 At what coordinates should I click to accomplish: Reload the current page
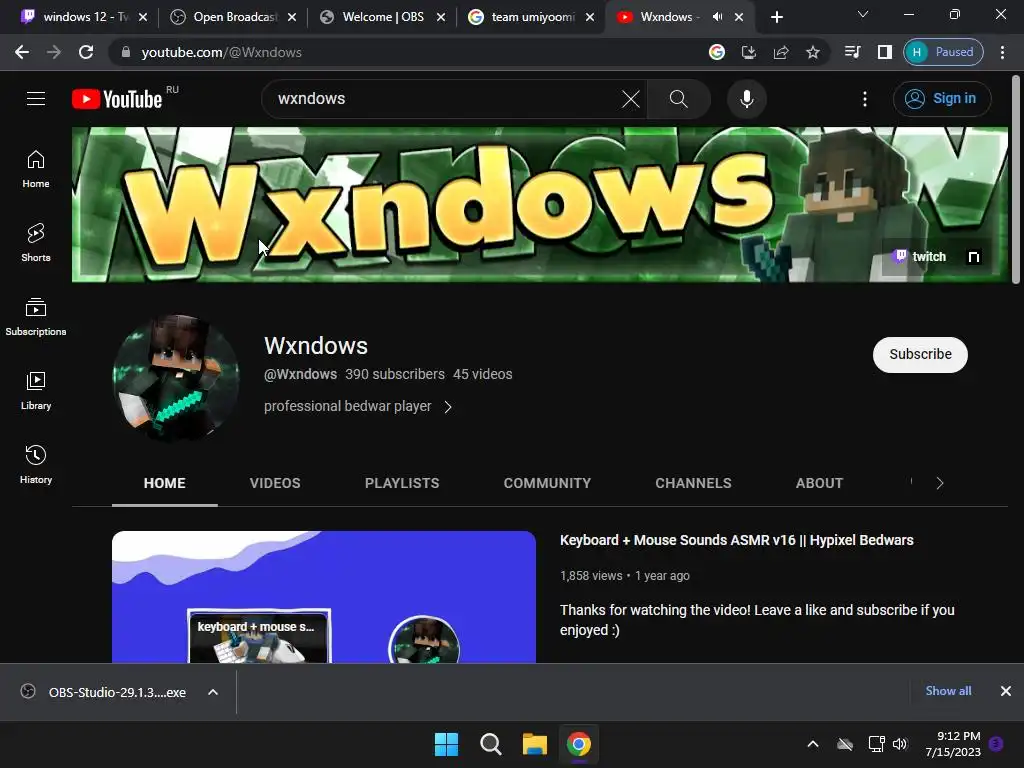coord(86,52)
